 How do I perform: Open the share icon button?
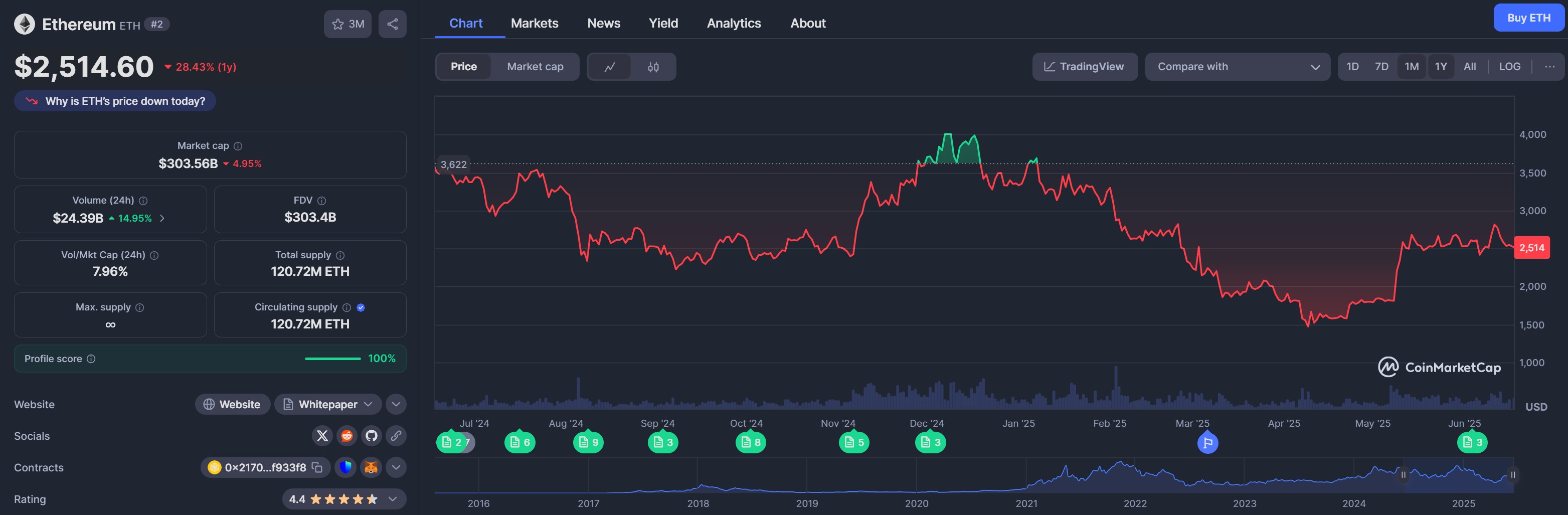point(393,25)
